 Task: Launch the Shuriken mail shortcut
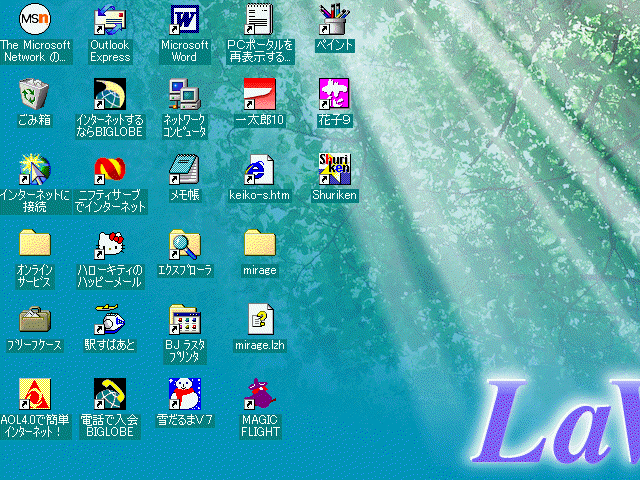[334, 169]
